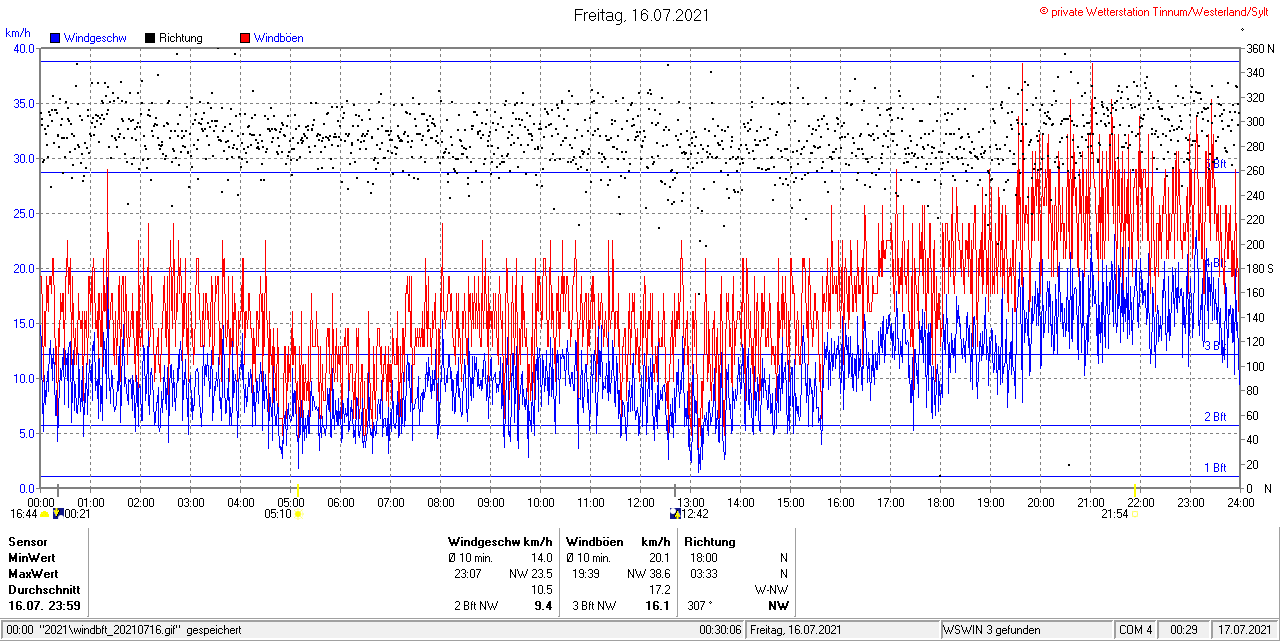Click the 3 Bft scale label

pos(1214,346)
